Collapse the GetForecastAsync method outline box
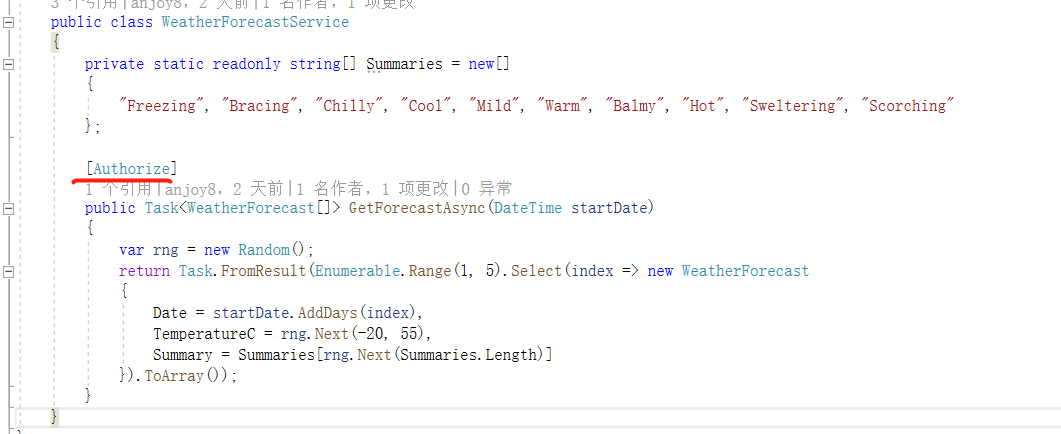This screenshot has width=1061, height=434. coord(9,208)
